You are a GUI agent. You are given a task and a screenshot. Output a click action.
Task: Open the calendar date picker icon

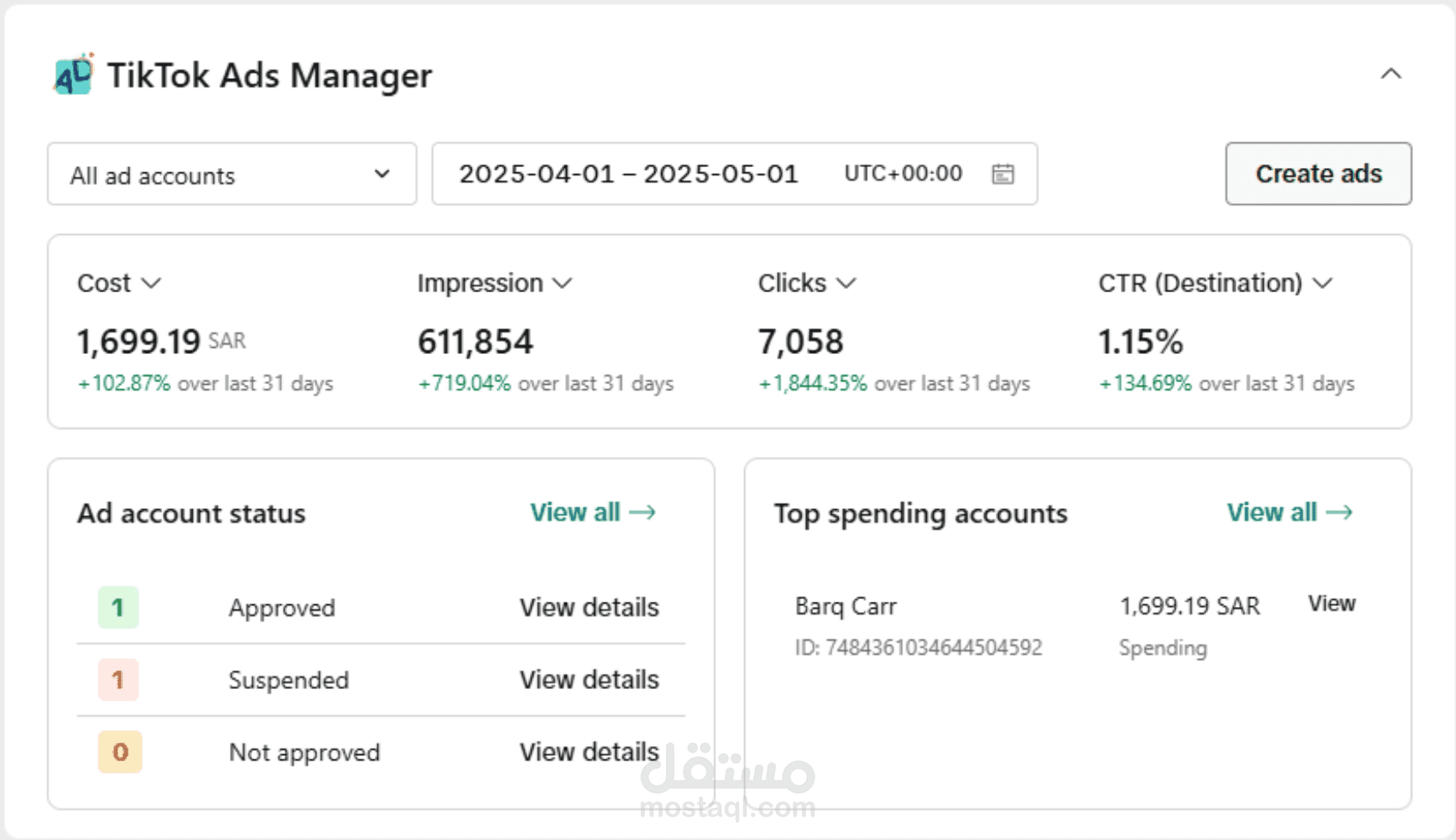coord(1002,174)
